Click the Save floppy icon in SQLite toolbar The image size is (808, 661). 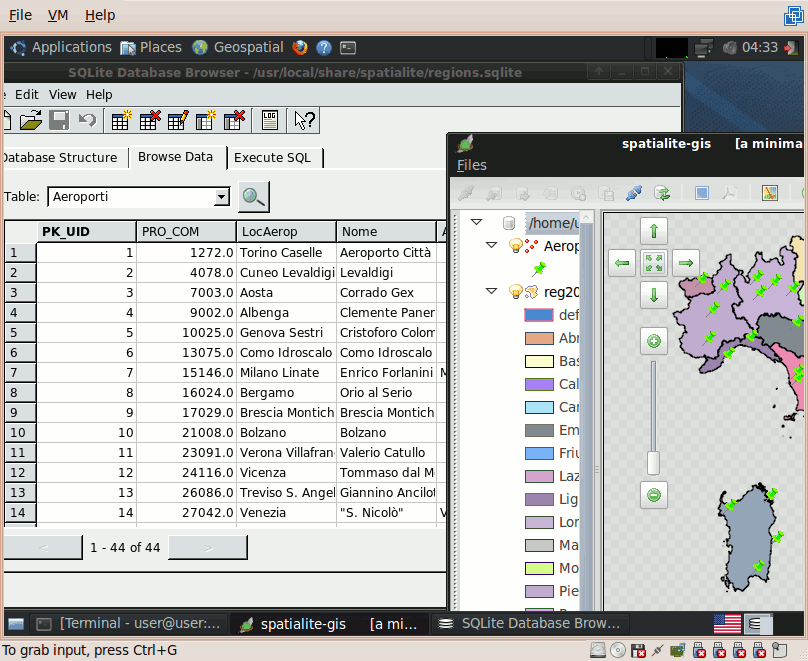click(59, 121)
